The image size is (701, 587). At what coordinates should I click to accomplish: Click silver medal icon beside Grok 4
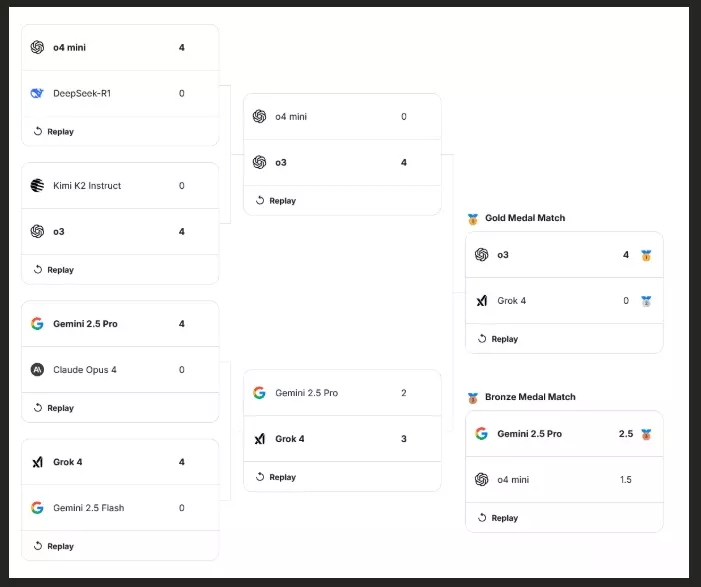[646, 301]
